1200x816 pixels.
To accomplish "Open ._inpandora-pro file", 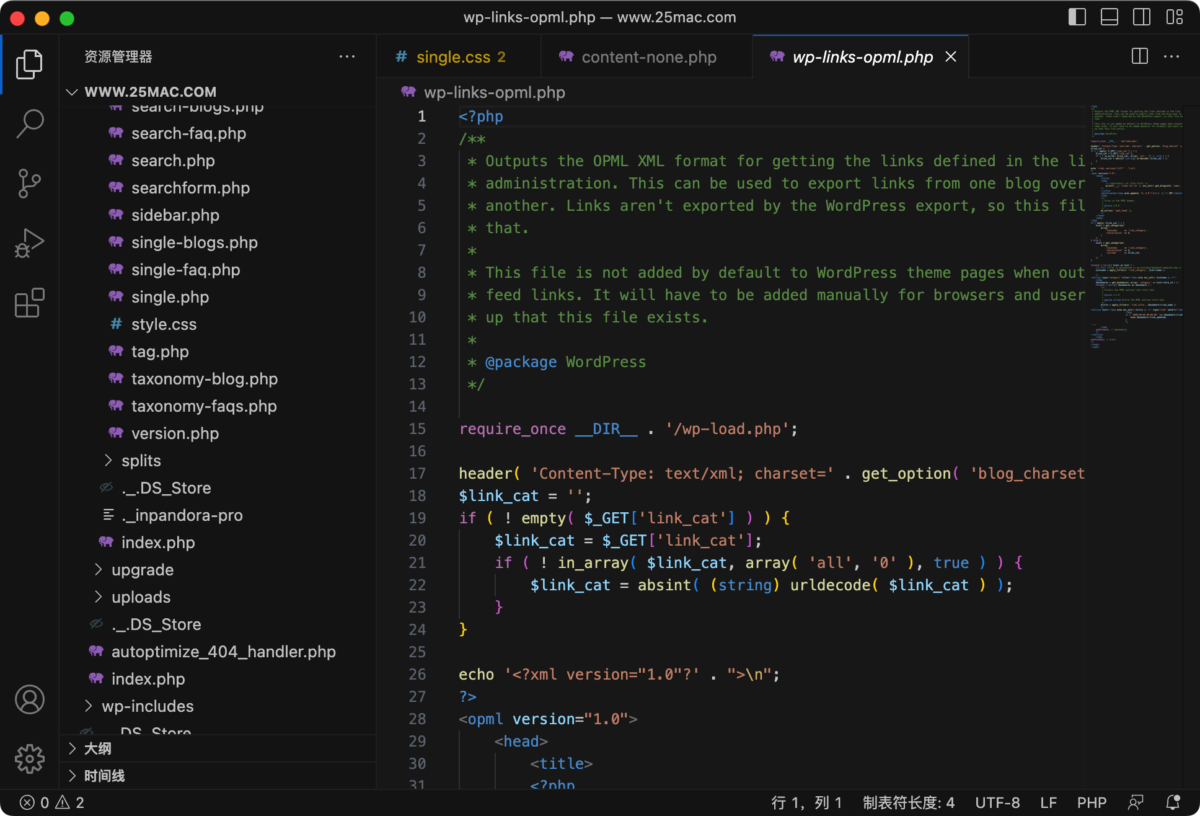I will point(182,516).
